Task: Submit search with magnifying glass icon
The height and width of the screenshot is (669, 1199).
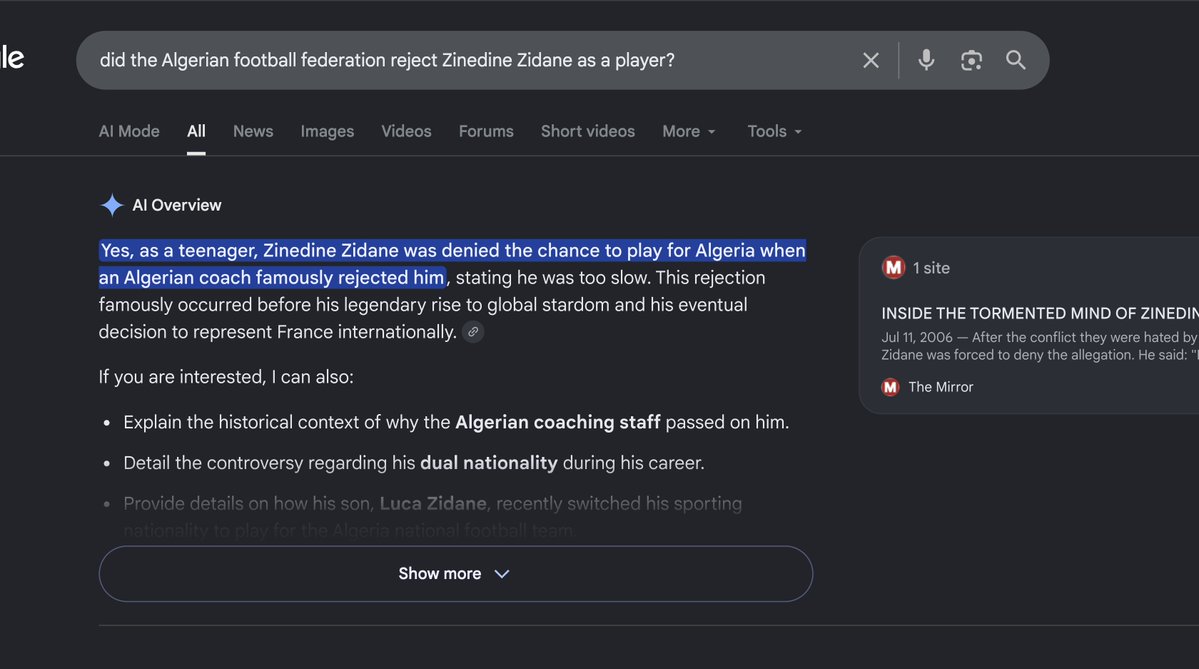Action: pyautogui.click(x=1015, y=60)
